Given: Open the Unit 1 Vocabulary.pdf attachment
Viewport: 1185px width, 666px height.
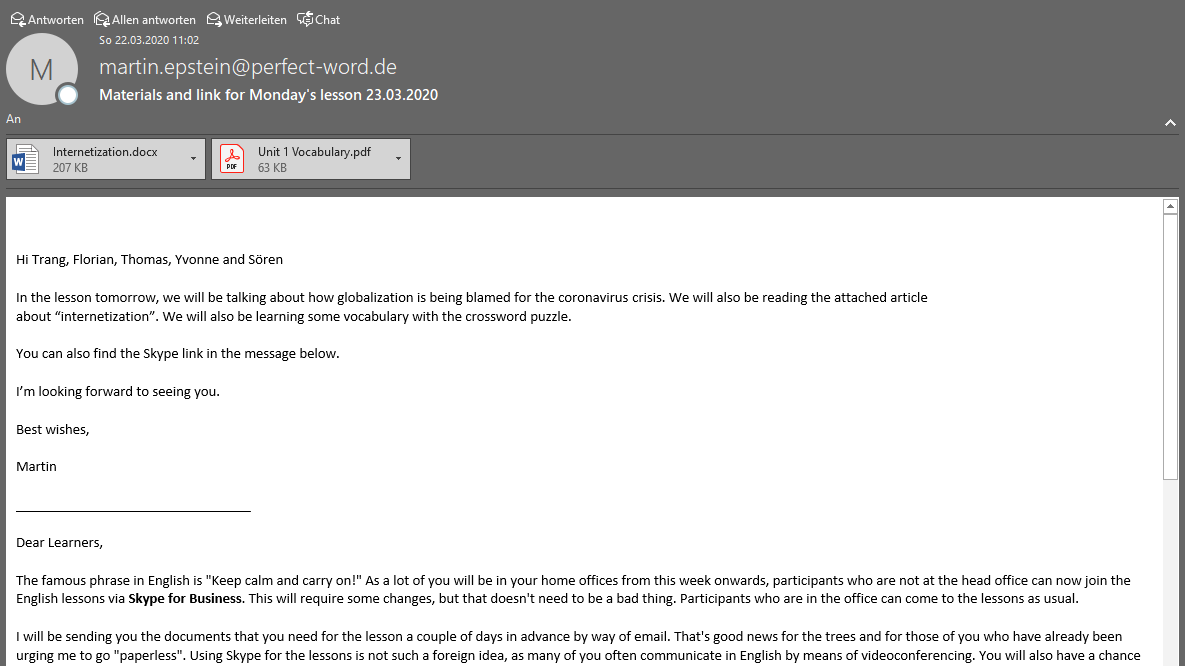Looking at the screenshot, I should pos(311,159).
